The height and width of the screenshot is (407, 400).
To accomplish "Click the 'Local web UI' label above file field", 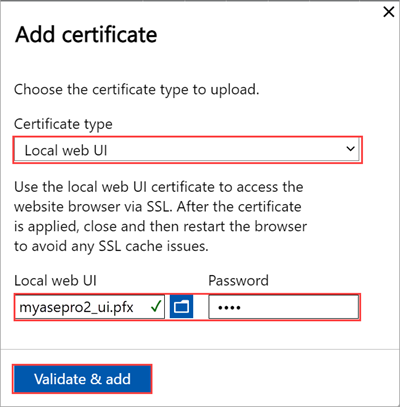I will click(x=55, y=281).
